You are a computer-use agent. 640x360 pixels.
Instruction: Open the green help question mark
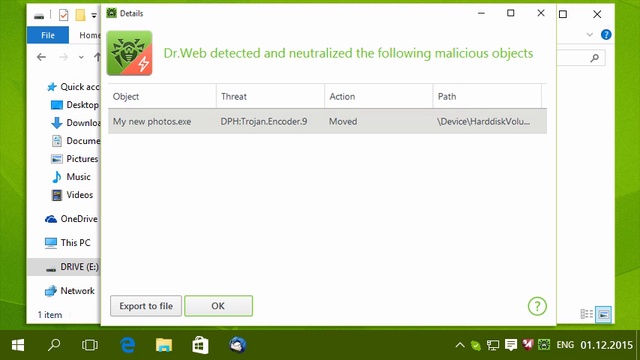537,306
